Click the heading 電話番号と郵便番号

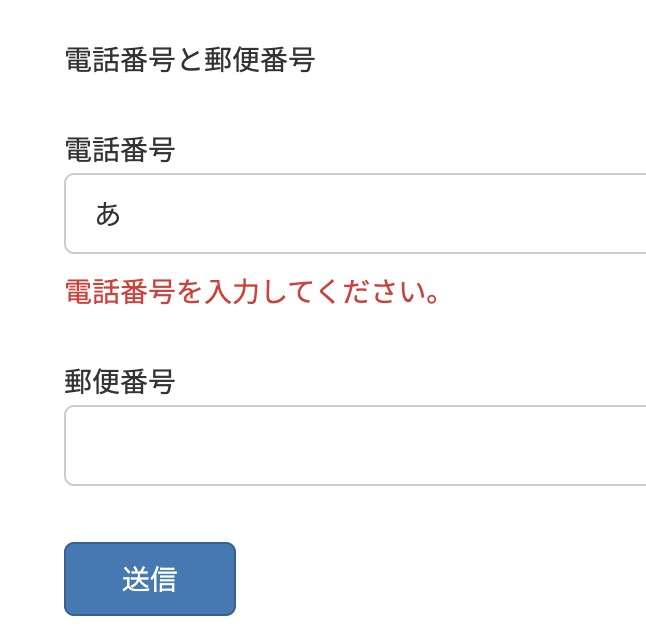point(190,60)
